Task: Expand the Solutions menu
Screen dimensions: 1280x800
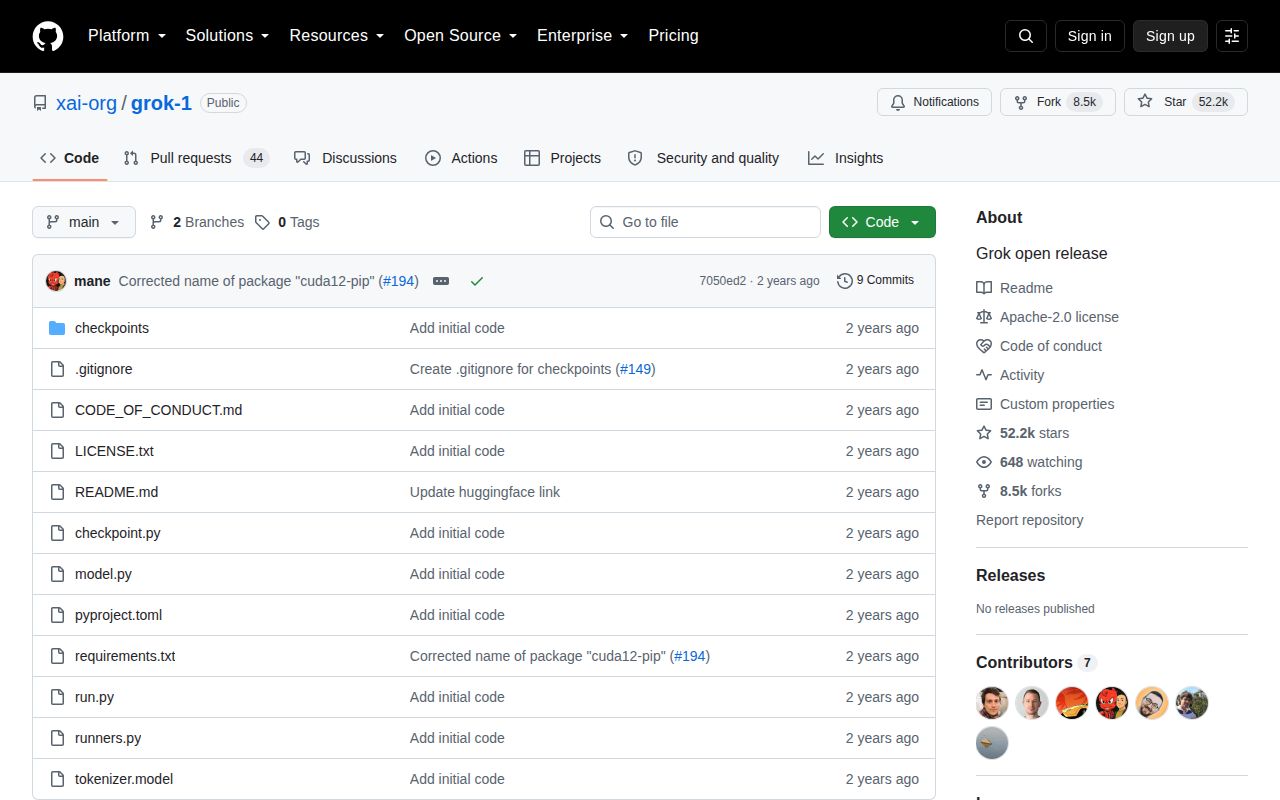Action: (228, 36)
